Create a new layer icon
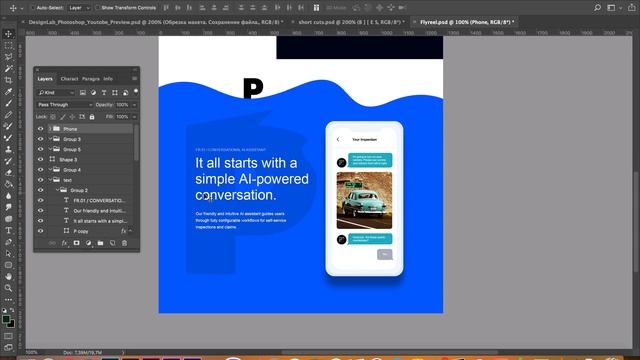This screenshot has height=360, width=640. click(112, 243)
